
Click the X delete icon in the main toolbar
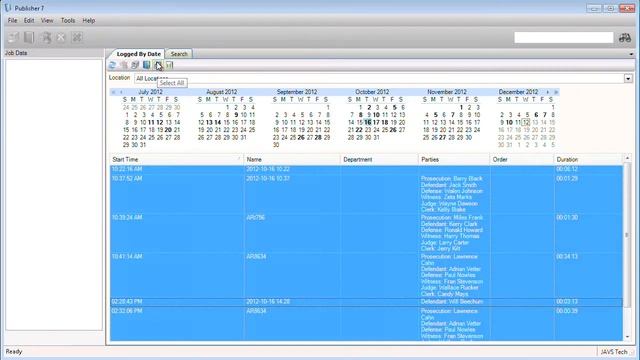pos(61,38)
